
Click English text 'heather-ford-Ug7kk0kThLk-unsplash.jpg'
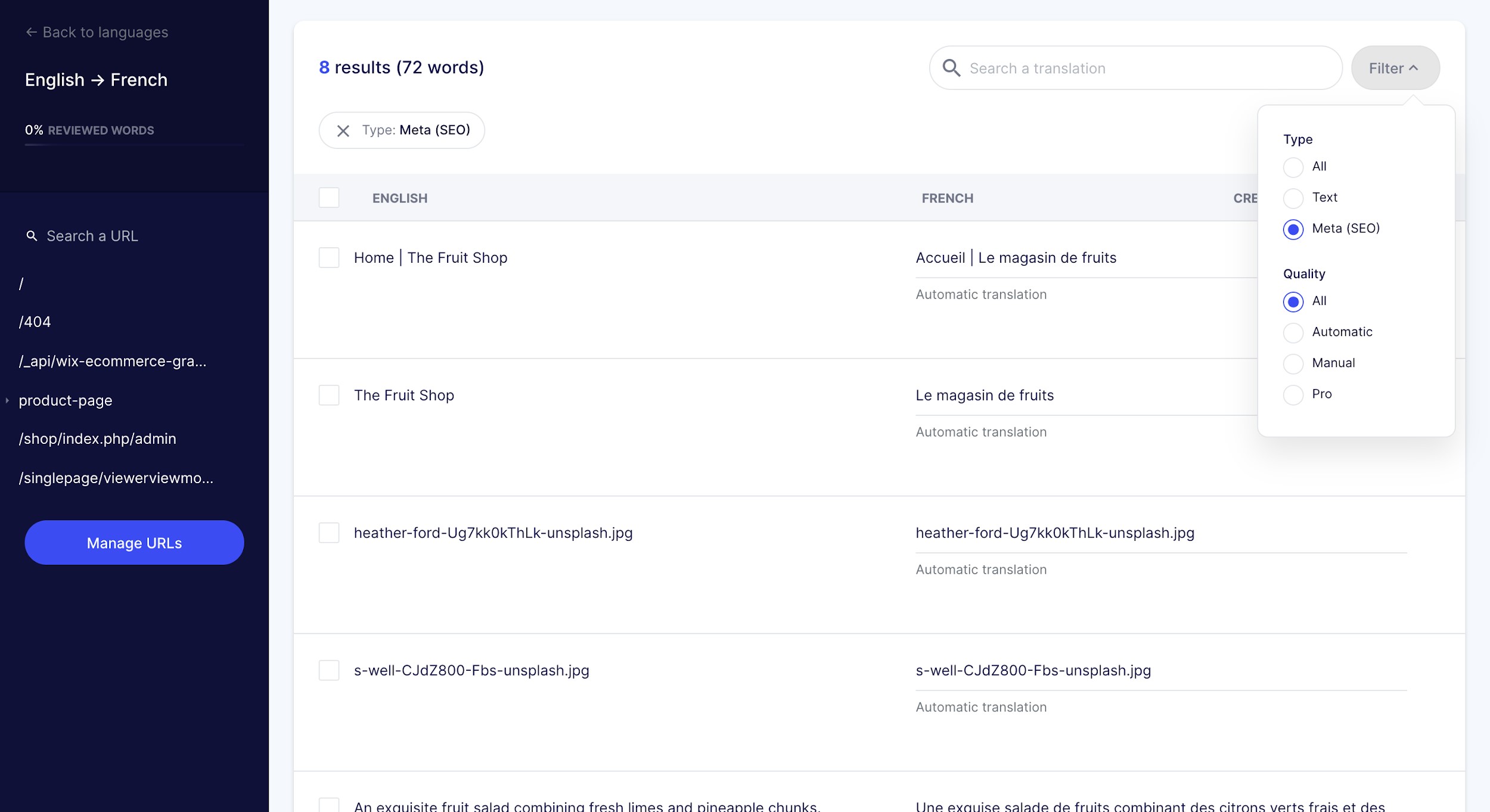click(x=493, y=533)
